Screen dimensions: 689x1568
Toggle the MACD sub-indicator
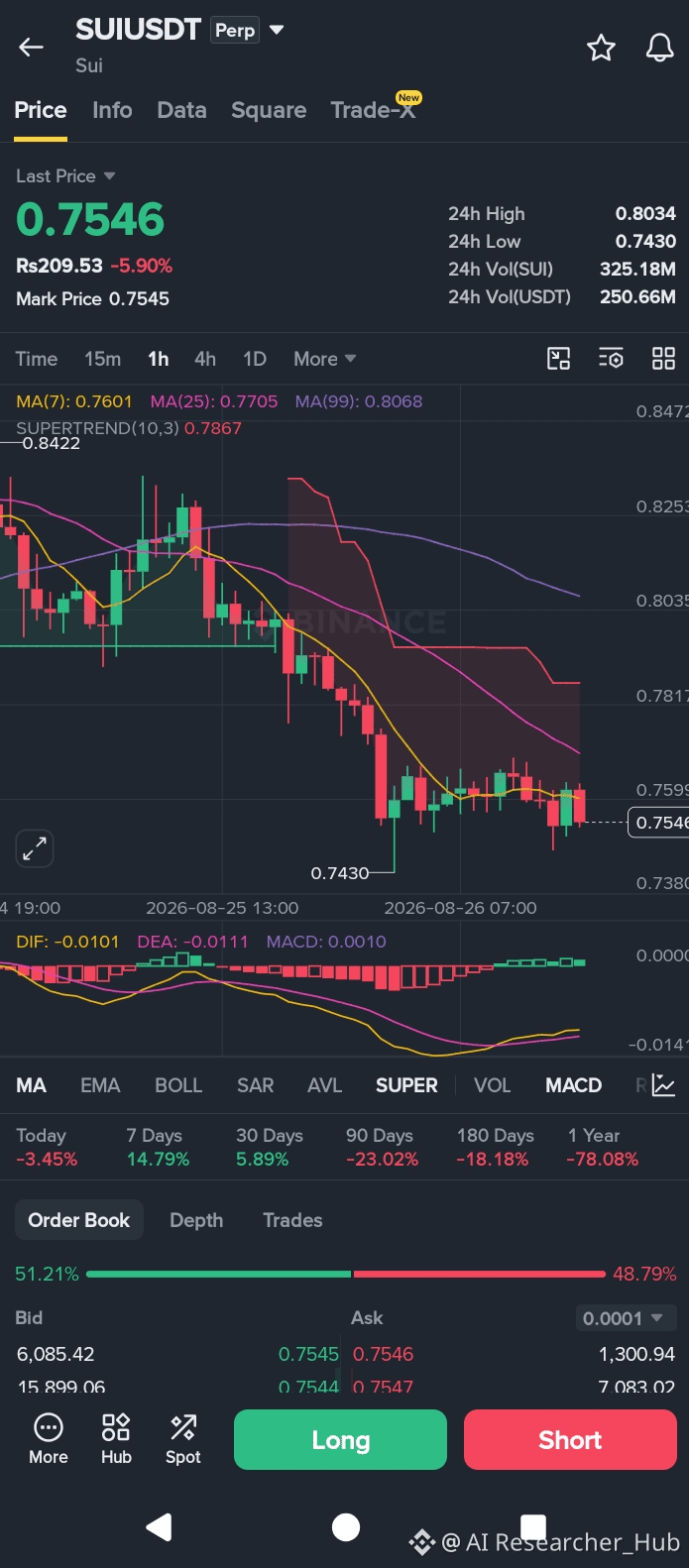tap(573, 1085)
